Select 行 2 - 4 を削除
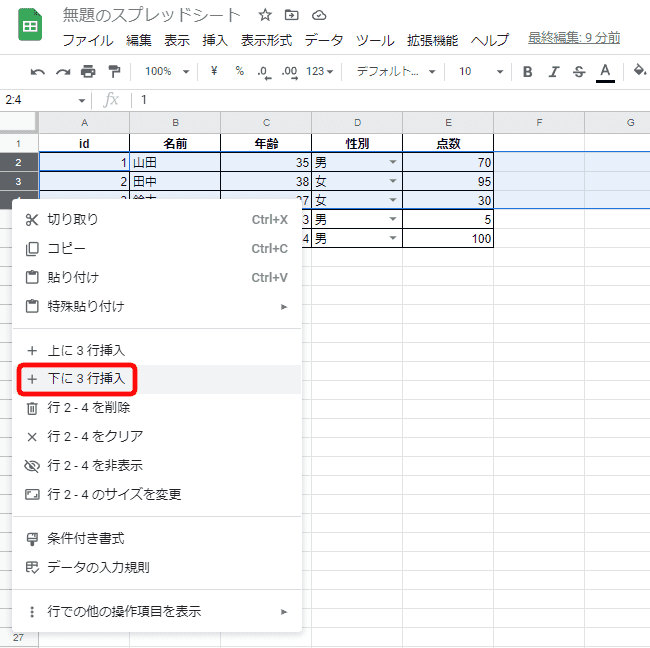The width and height of the screenshot is (650, 648). tap(157, 408)
